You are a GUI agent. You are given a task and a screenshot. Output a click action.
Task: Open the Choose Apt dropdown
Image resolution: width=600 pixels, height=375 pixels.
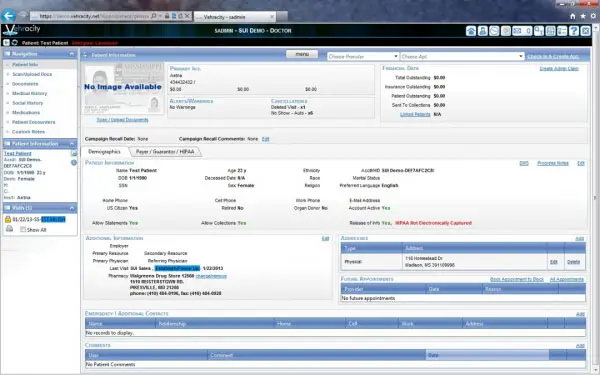(x=462, y=56)
